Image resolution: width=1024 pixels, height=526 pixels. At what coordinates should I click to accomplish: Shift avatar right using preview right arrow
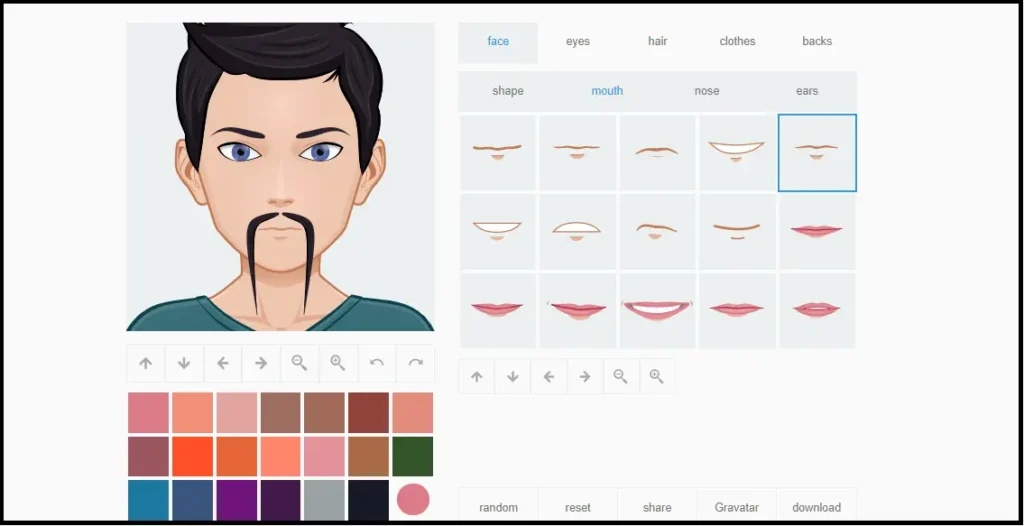tap(261, 363)
